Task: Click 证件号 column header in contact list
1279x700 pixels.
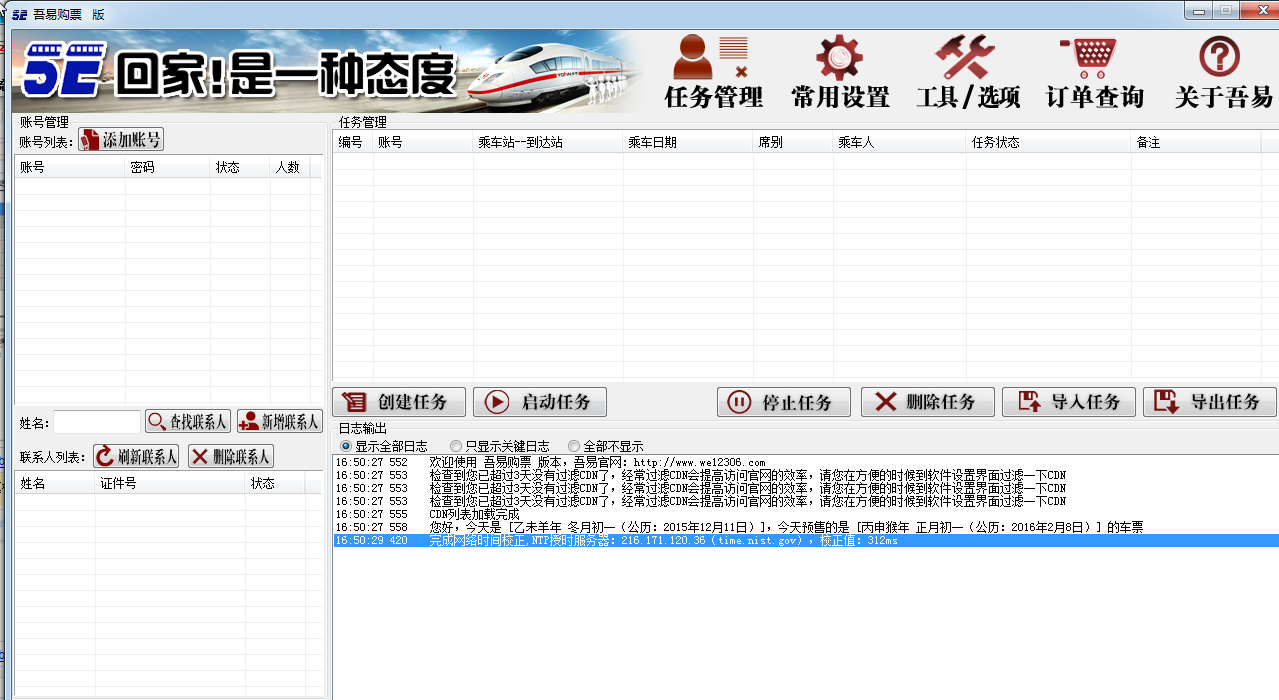Action: pyautogui.click(x=171, y=484)
